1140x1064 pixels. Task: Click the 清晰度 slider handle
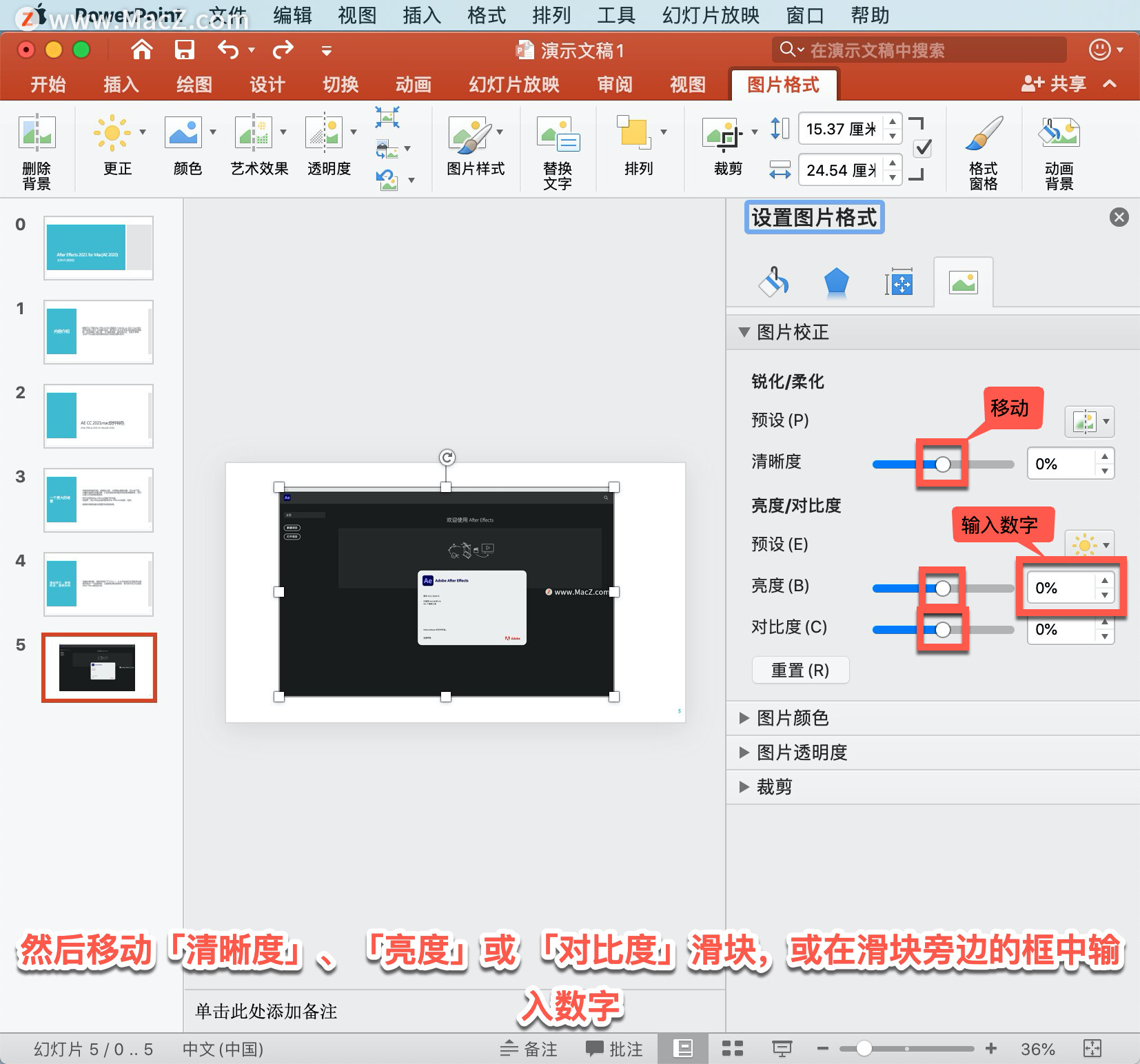[943, 464]
